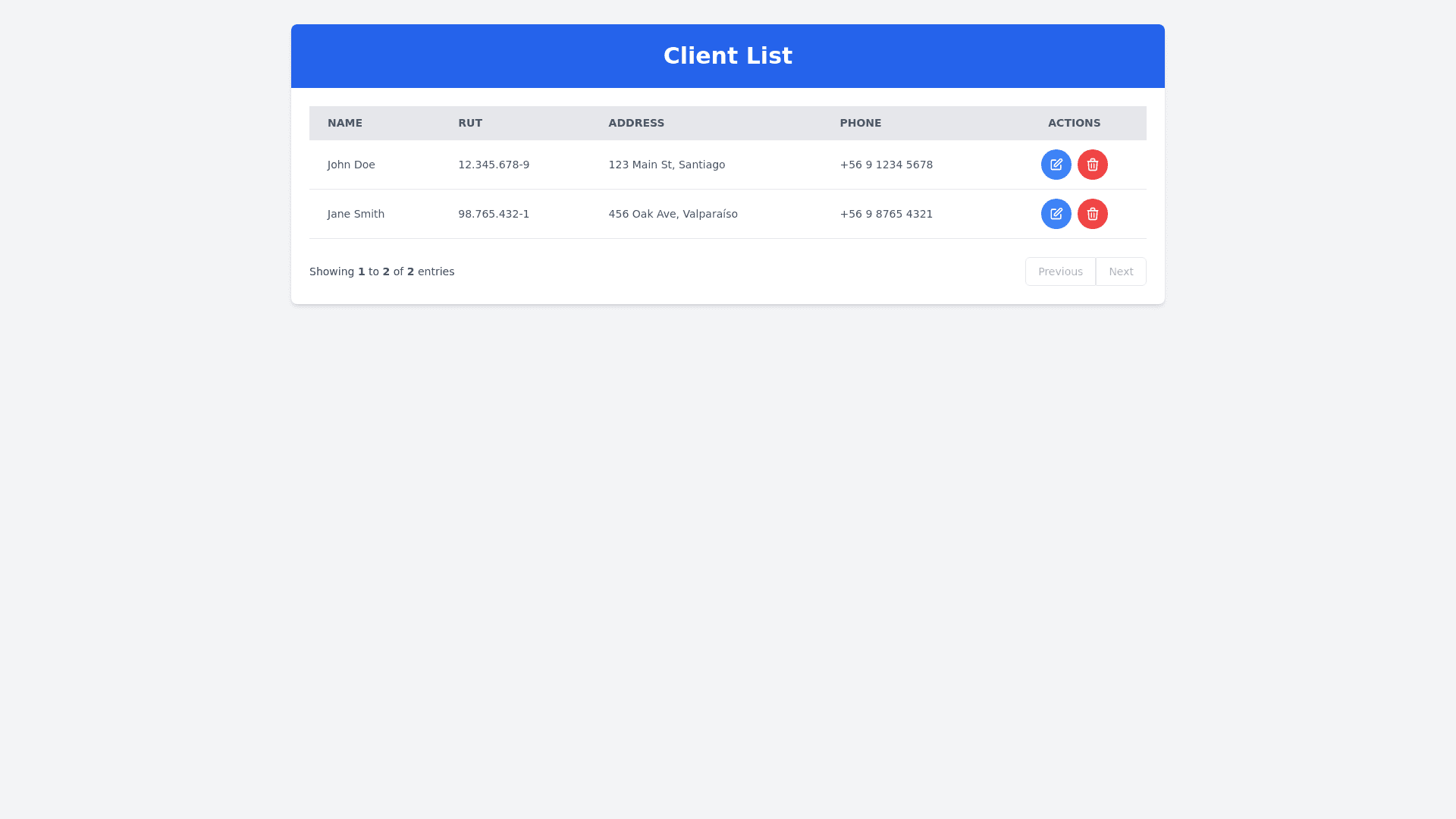
Task: Click the Name column header
Action: pos(345,123)
